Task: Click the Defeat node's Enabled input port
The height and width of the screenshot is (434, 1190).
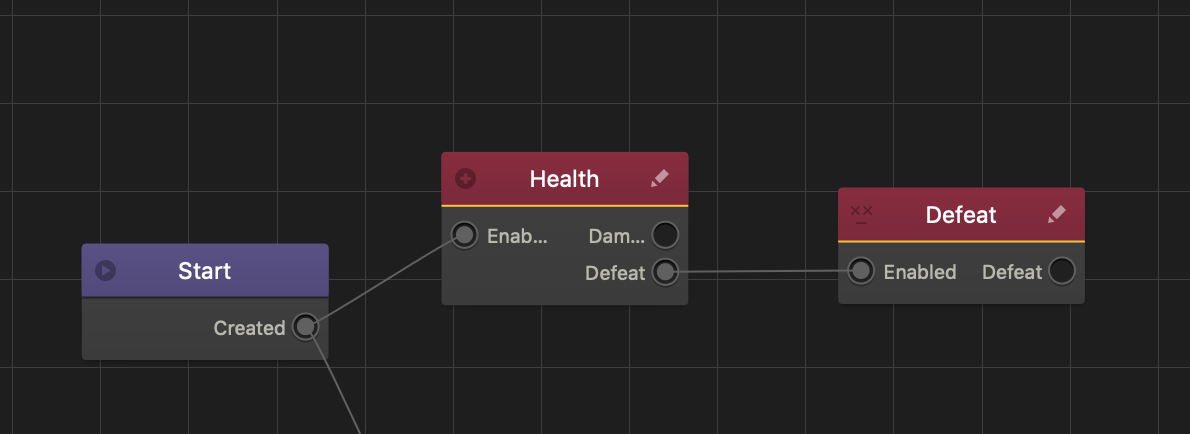Action: [x=860, y=271]
